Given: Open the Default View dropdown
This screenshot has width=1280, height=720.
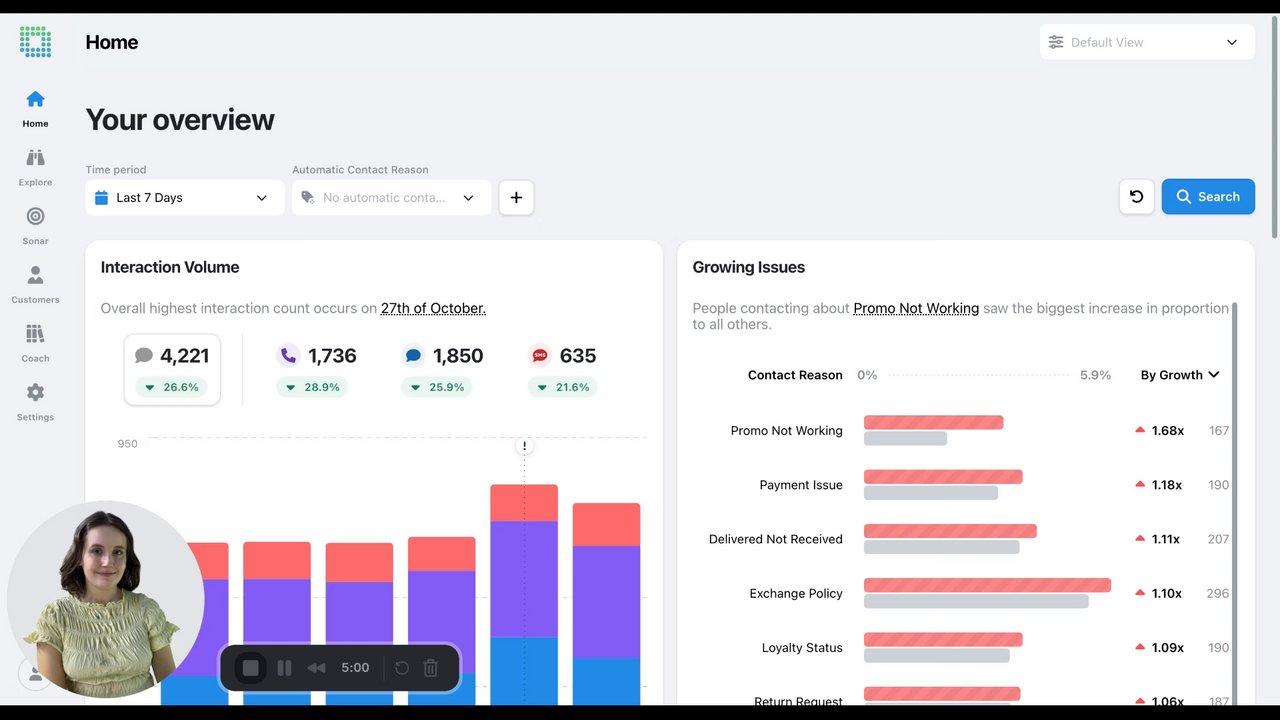Looking at the screenshot, I should (1147, 42).
